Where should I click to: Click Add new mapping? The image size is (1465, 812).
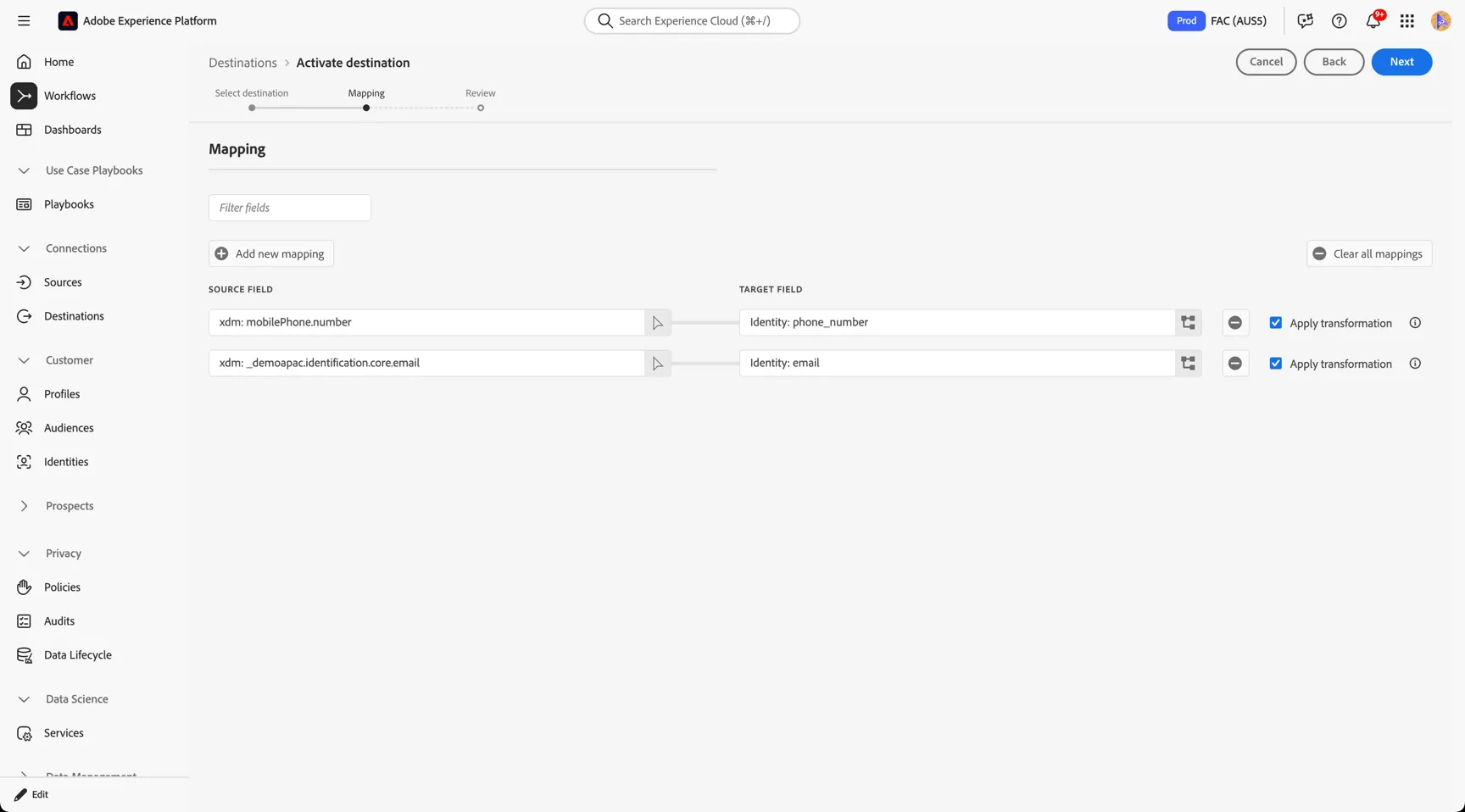(271, 253)
